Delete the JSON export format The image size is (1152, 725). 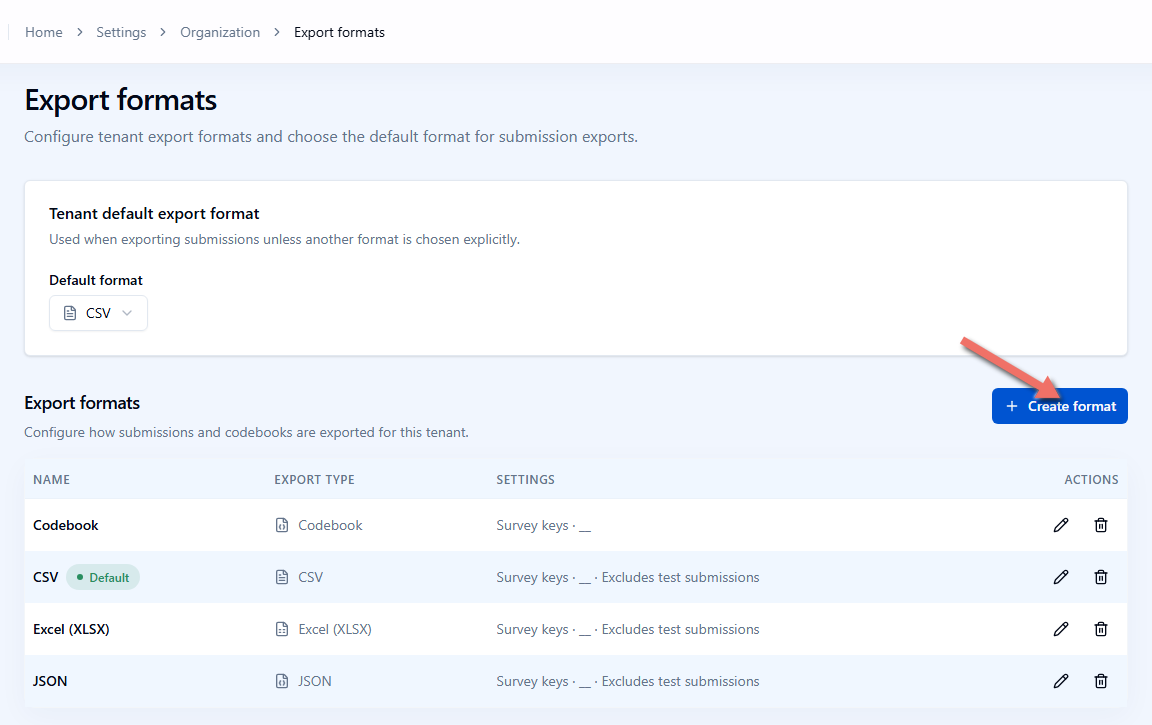tap(1101, 682)
